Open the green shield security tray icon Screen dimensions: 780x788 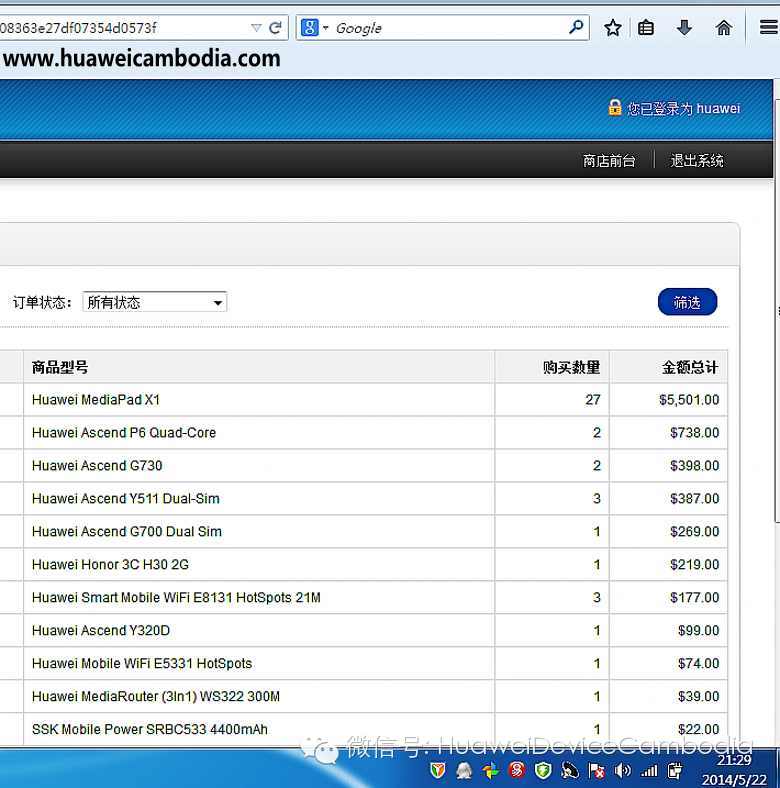[x=543, y=770]
